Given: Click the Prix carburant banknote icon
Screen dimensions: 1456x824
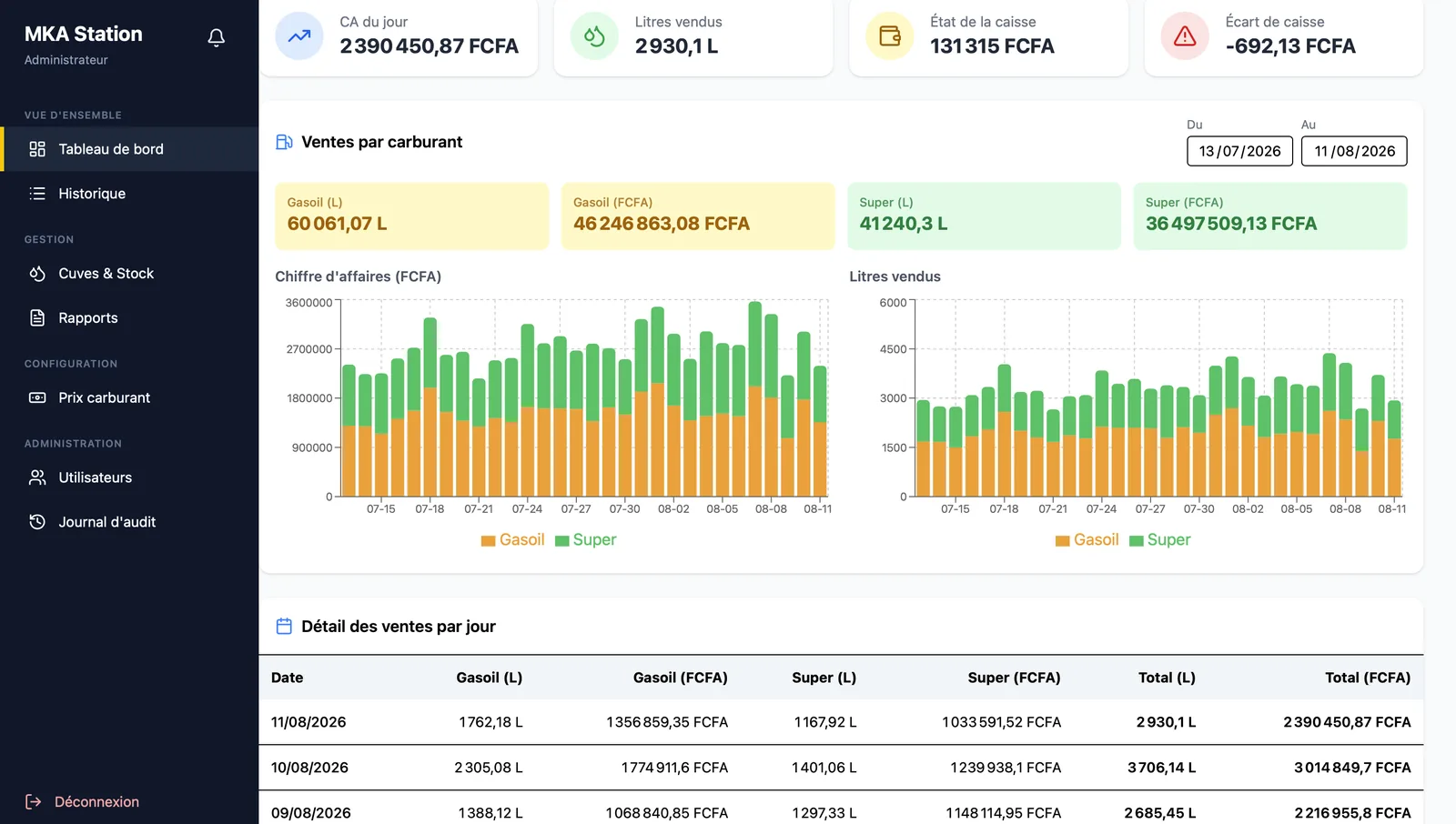Looking at the screenshot, I should pyautogui.click(x=37, y=397).
